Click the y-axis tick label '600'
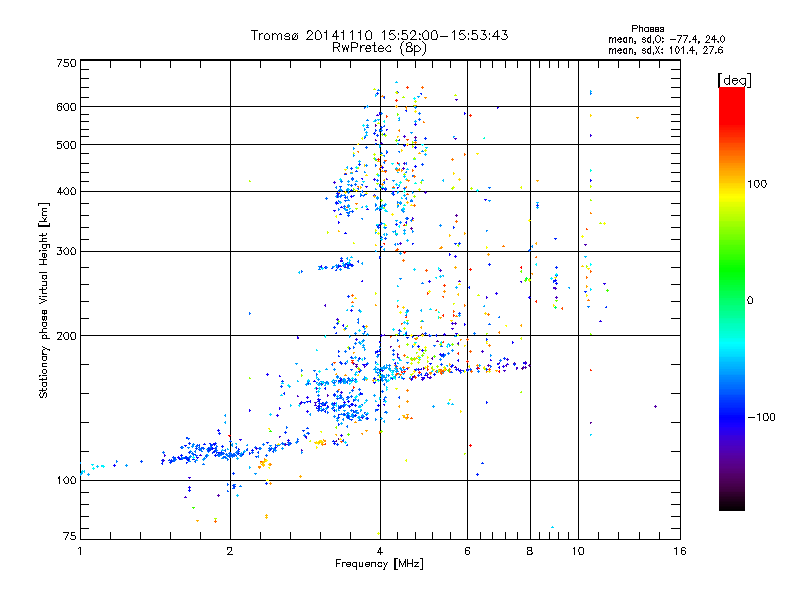 [66, 107]
